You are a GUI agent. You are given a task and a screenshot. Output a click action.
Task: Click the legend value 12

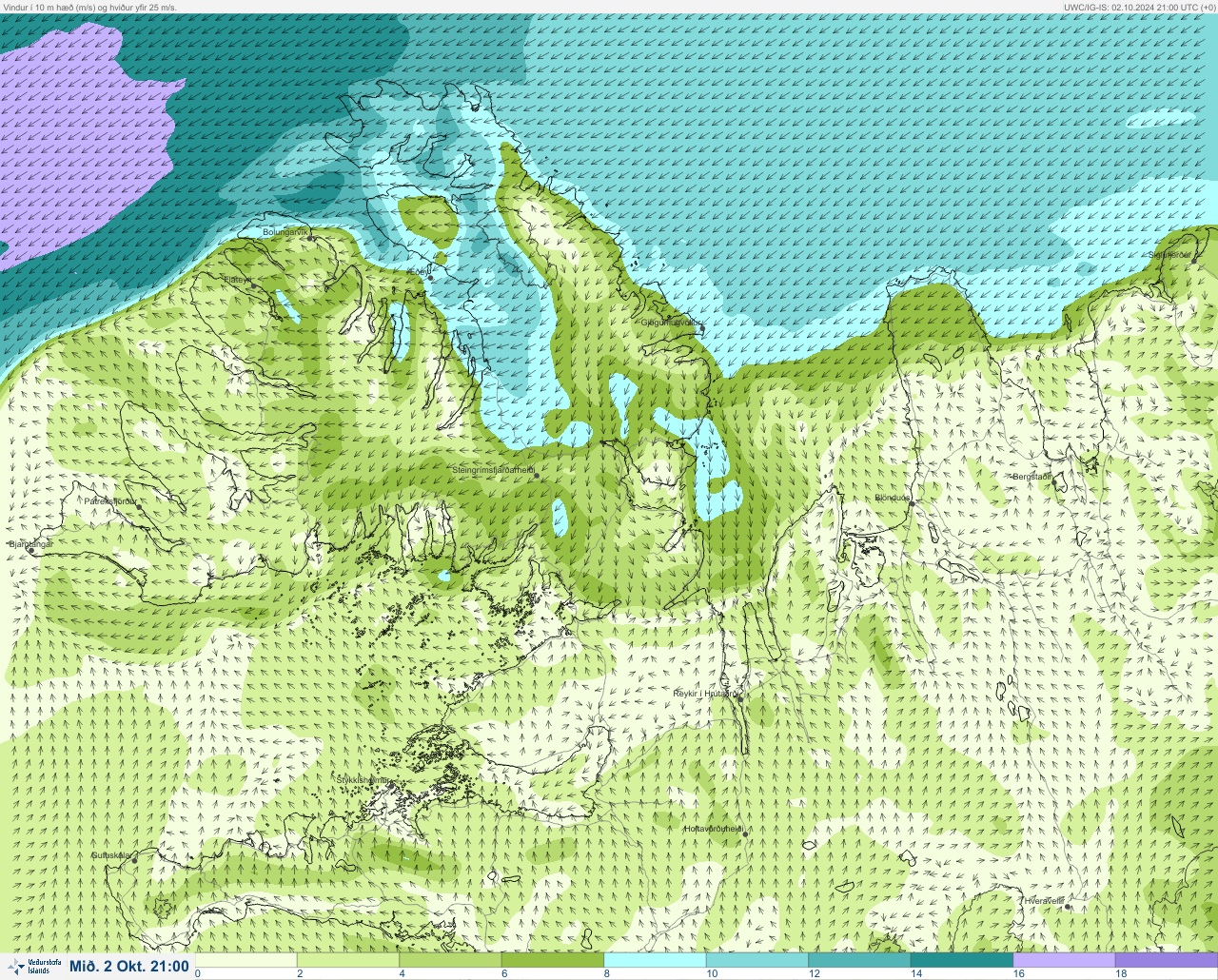pyautogui.click(x=814, y=974)
